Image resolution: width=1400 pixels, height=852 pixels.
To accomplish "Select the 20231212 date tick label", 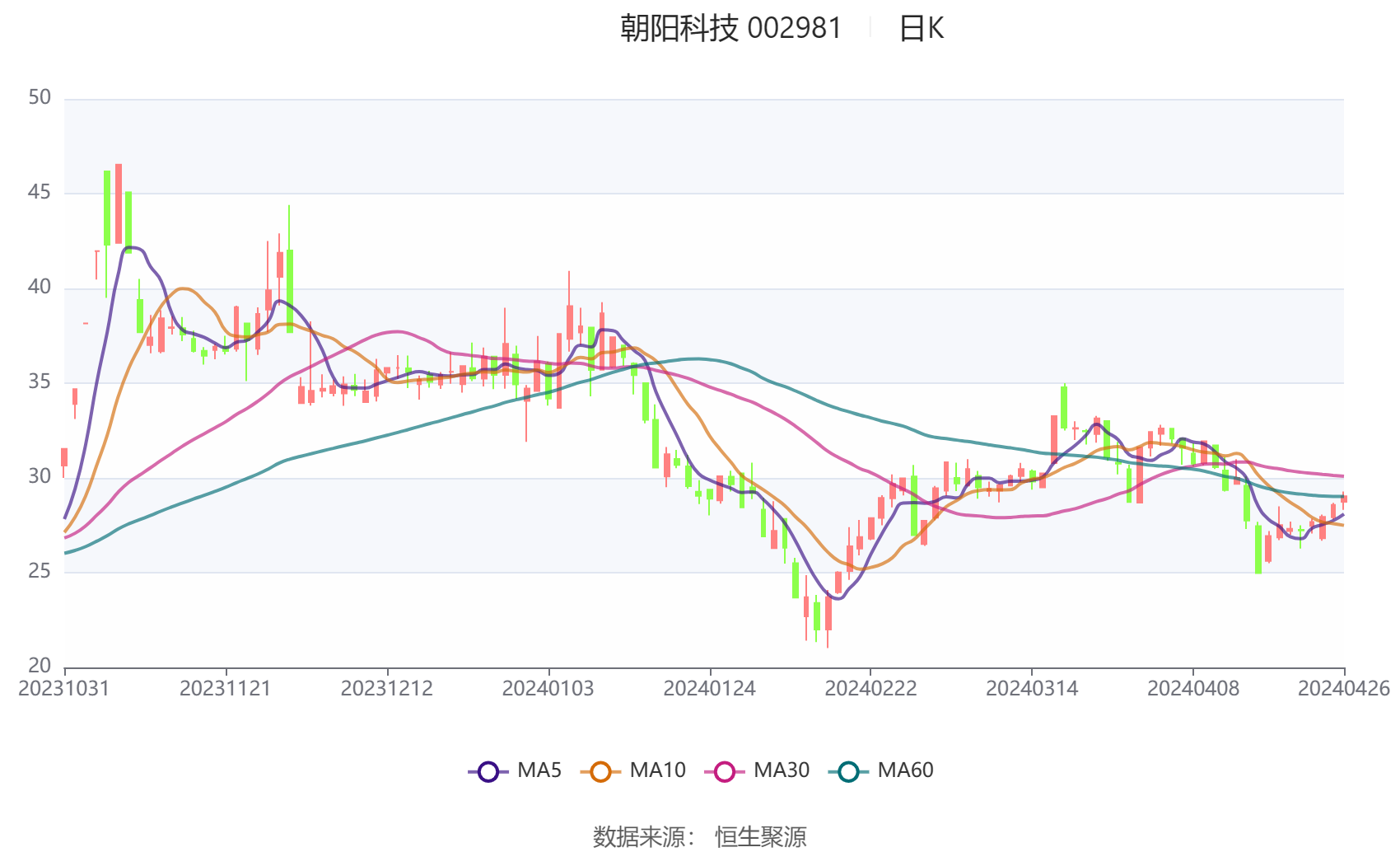I will tap(387, 689).
